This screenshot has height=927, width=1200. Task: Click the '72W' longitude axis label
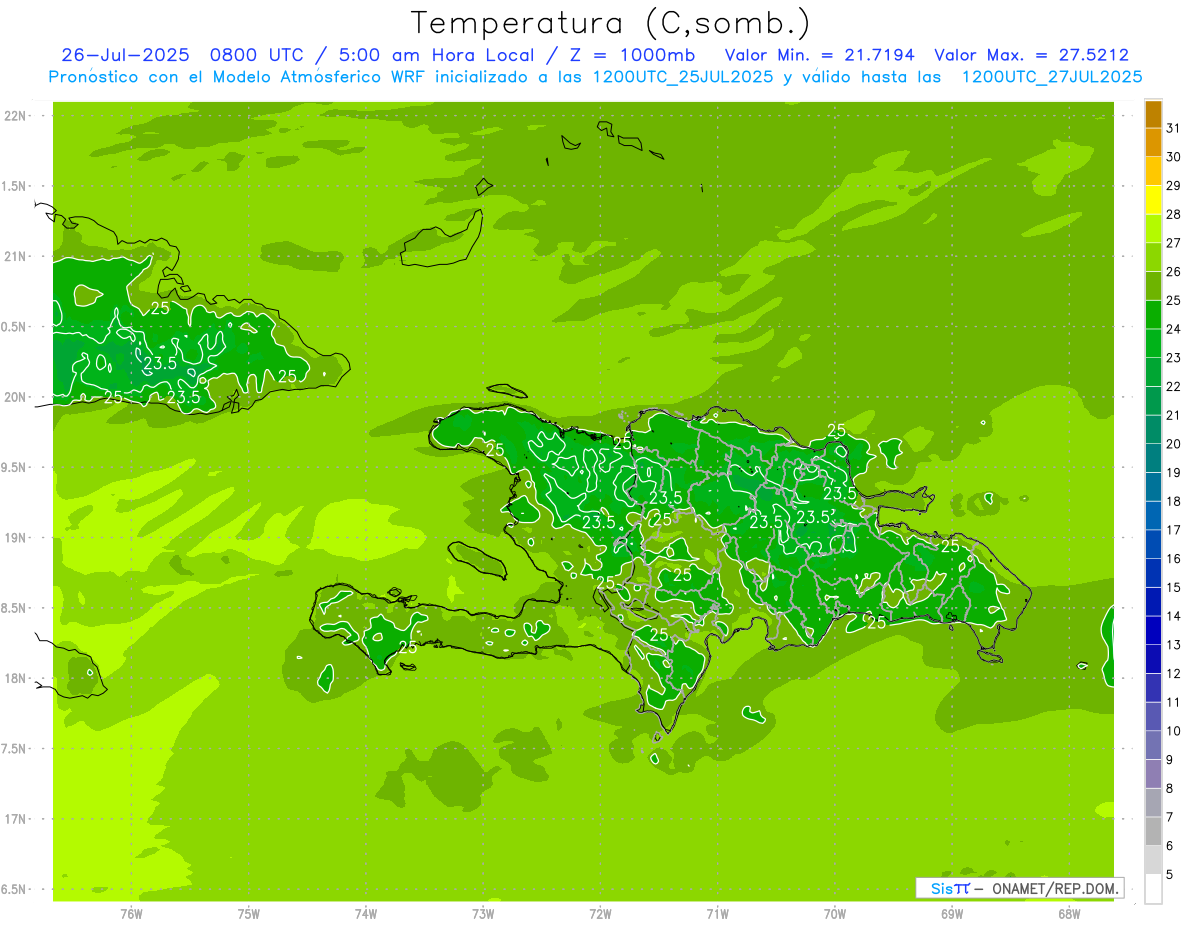pyautogui.click(x=600, y=914)
